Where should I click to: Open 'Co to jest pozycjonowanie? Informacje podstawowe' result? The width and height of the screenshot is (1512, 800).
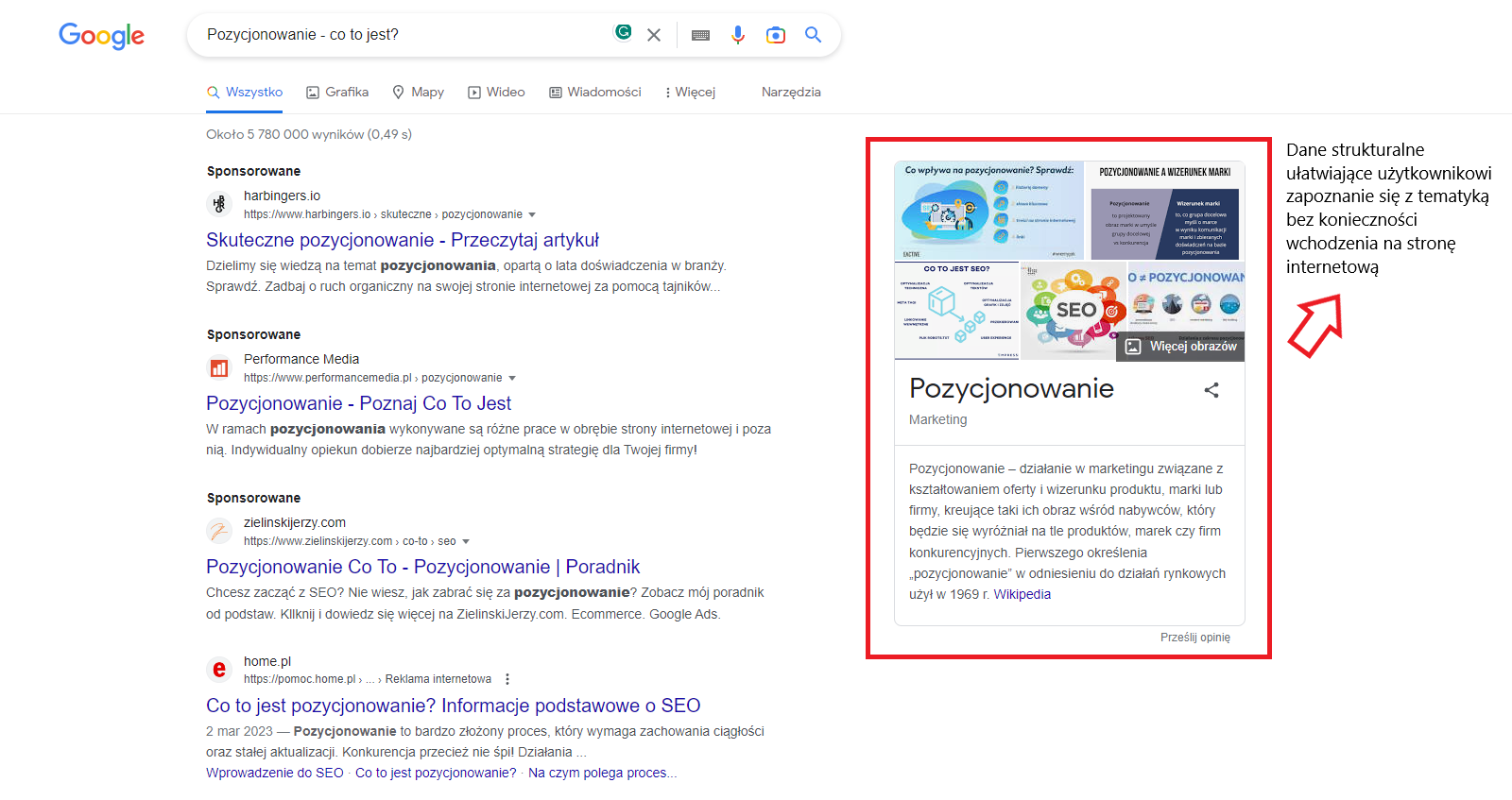[454, 706]
